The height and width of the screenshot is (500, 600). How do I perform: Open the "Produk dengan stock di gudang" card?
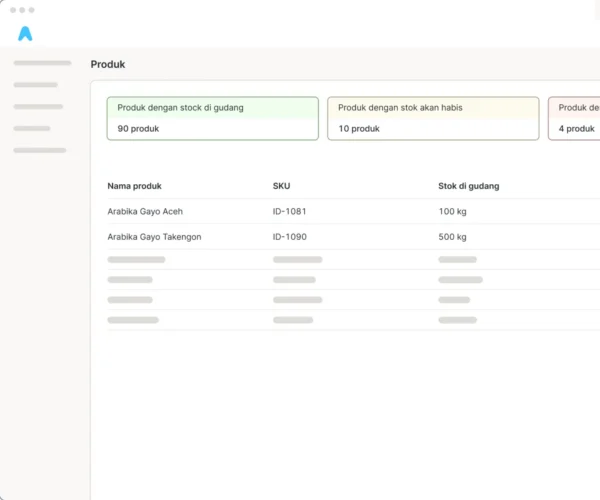(213, 118)
